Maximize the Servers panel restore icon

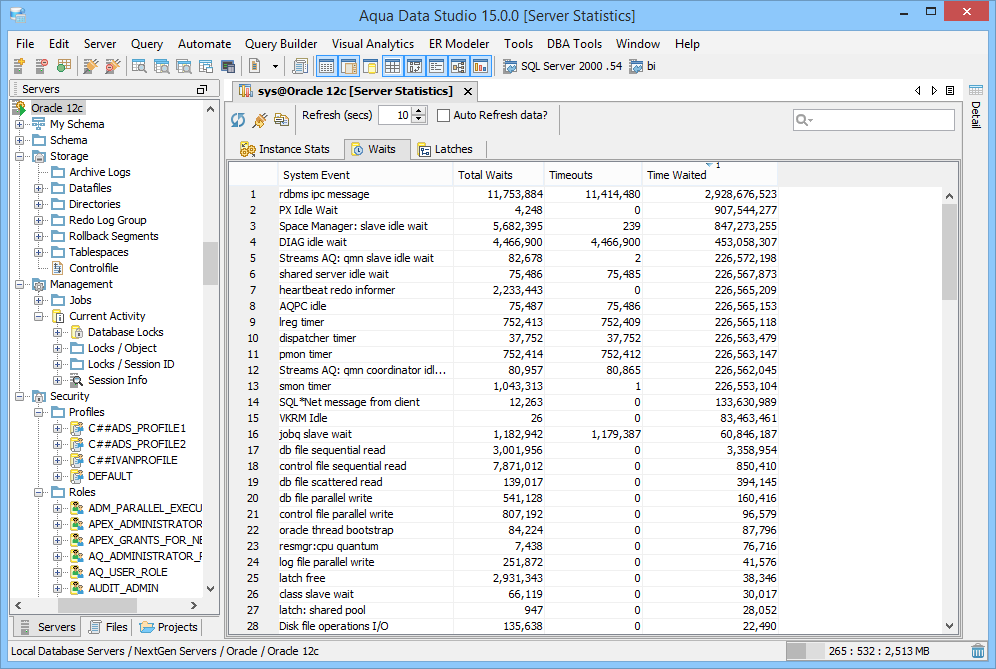coord(202,90)
